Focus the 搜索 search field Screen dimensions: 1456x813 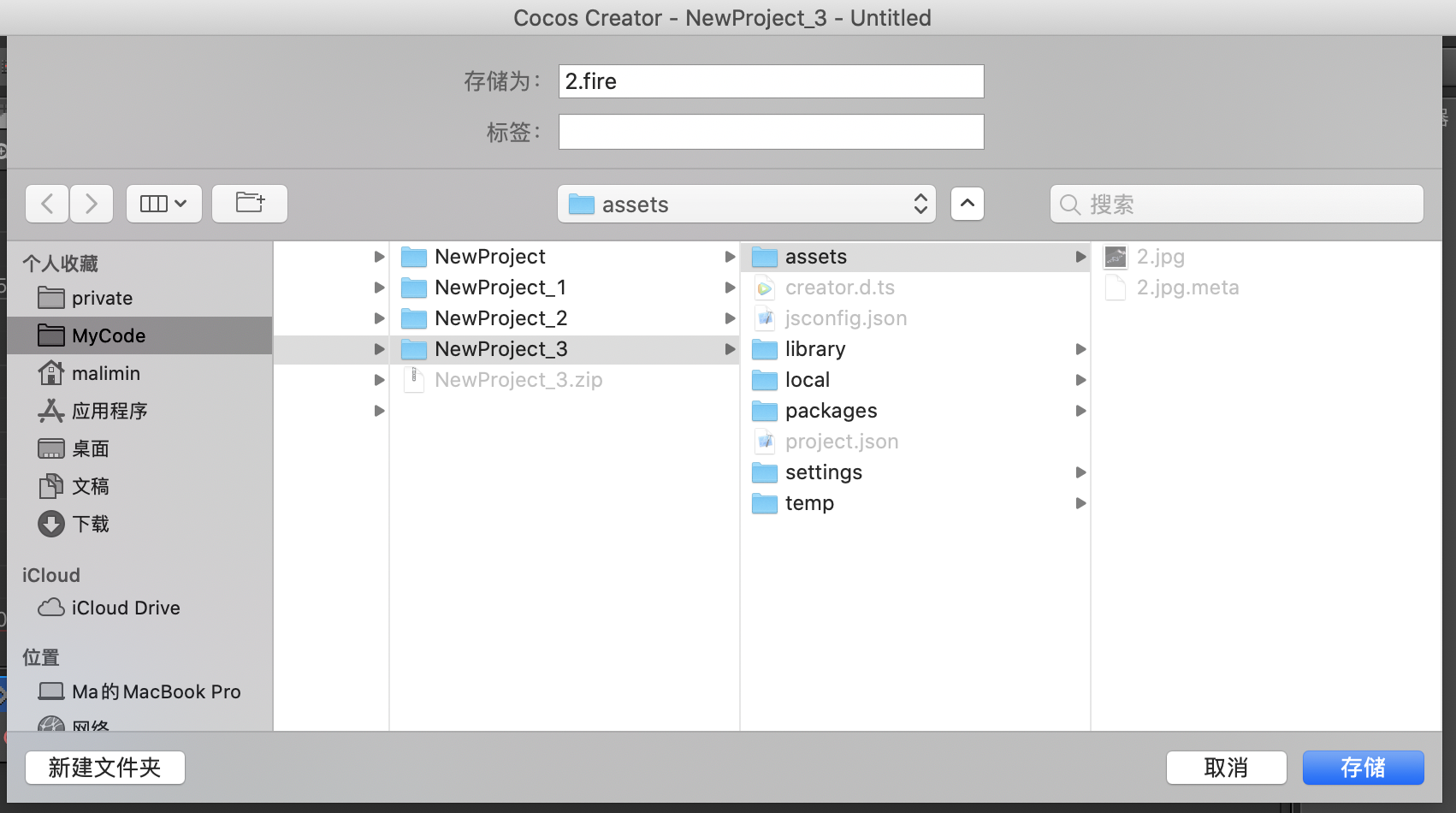click(1237, 205)
